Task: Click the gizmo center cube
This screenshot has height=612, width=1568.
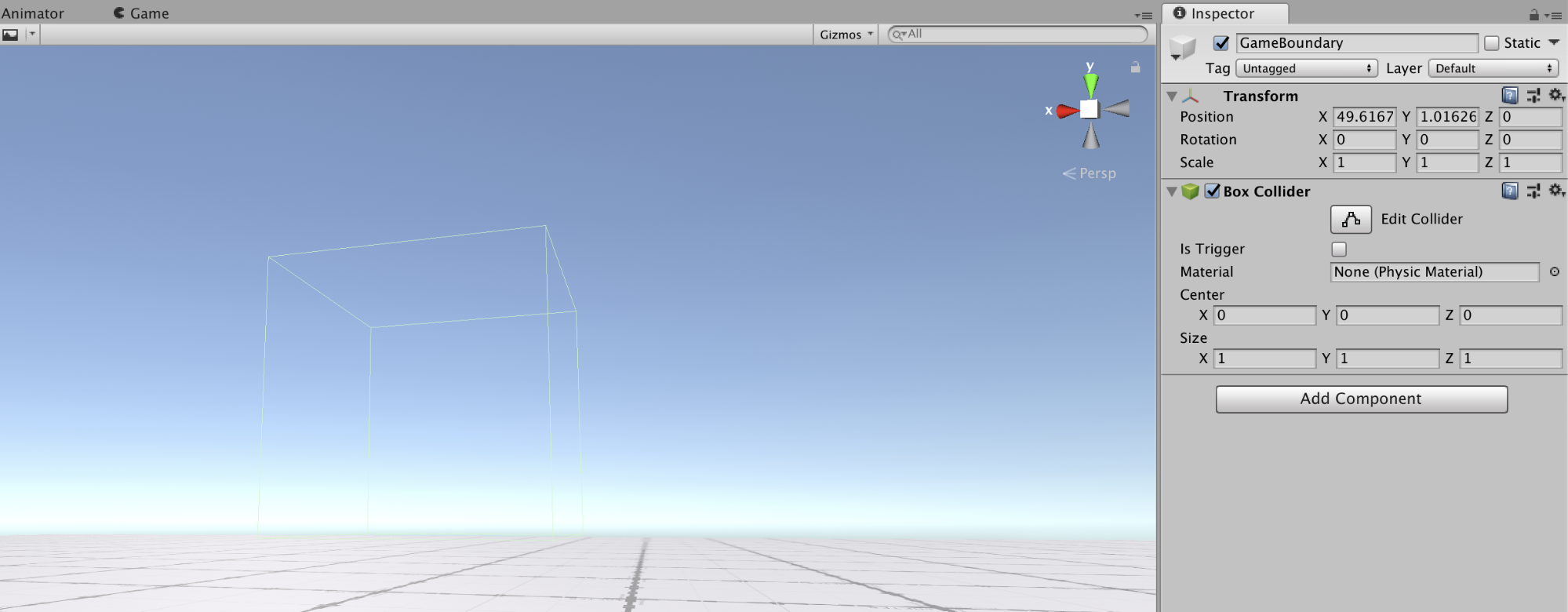Action: 1090,109
